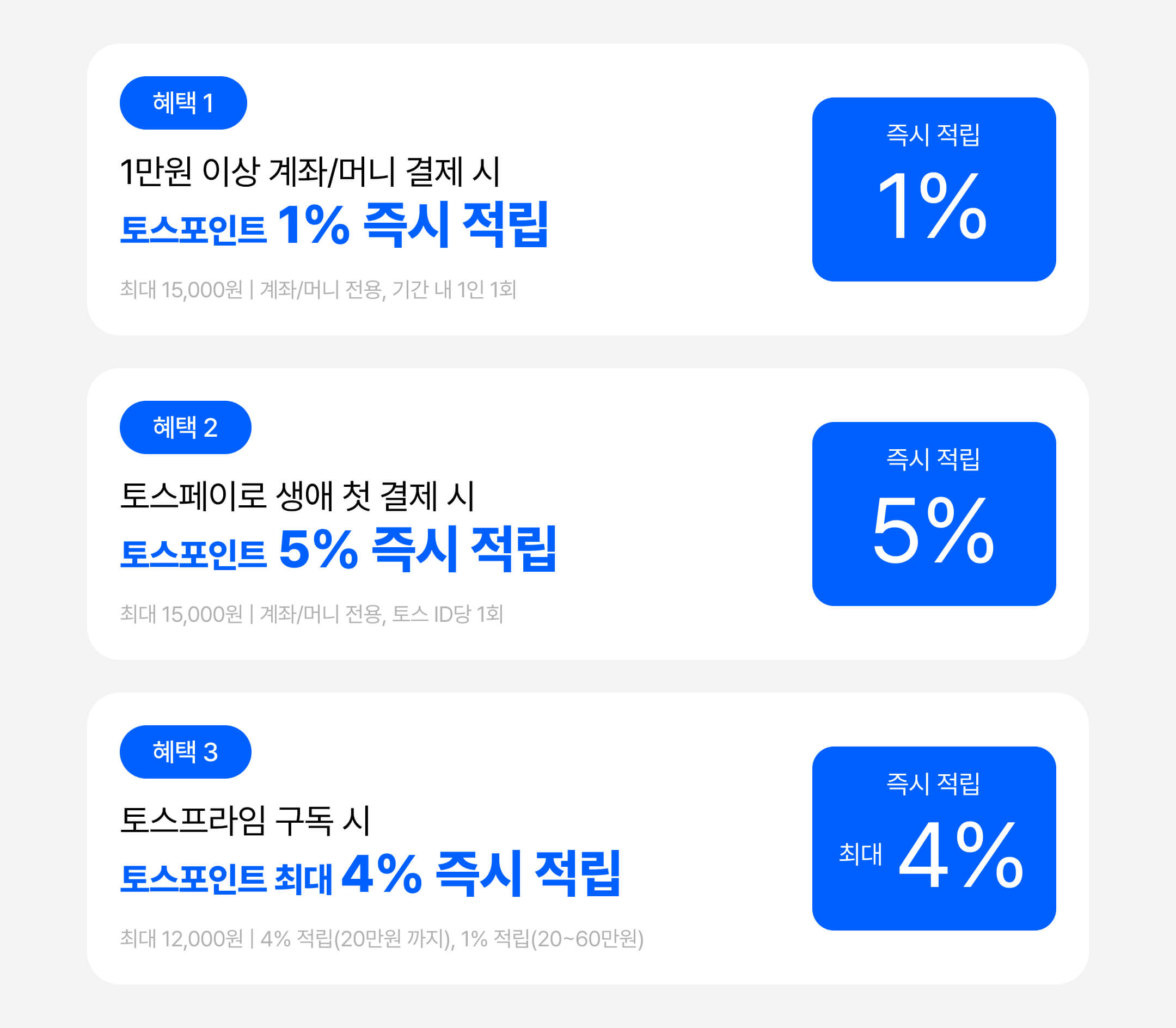Click the large 5% number
The width and height of the screenshot is (1176, 1028).
tap(933, 530)
